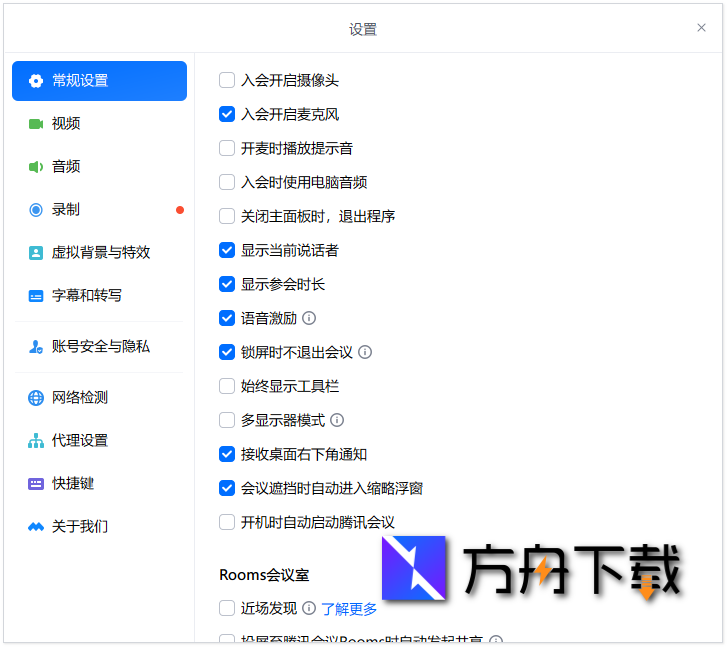Image resolution: width=727 pixels, height=647 pixels.
Task: Go to the 录制 settings tab
Action: [x=99, y=210]
